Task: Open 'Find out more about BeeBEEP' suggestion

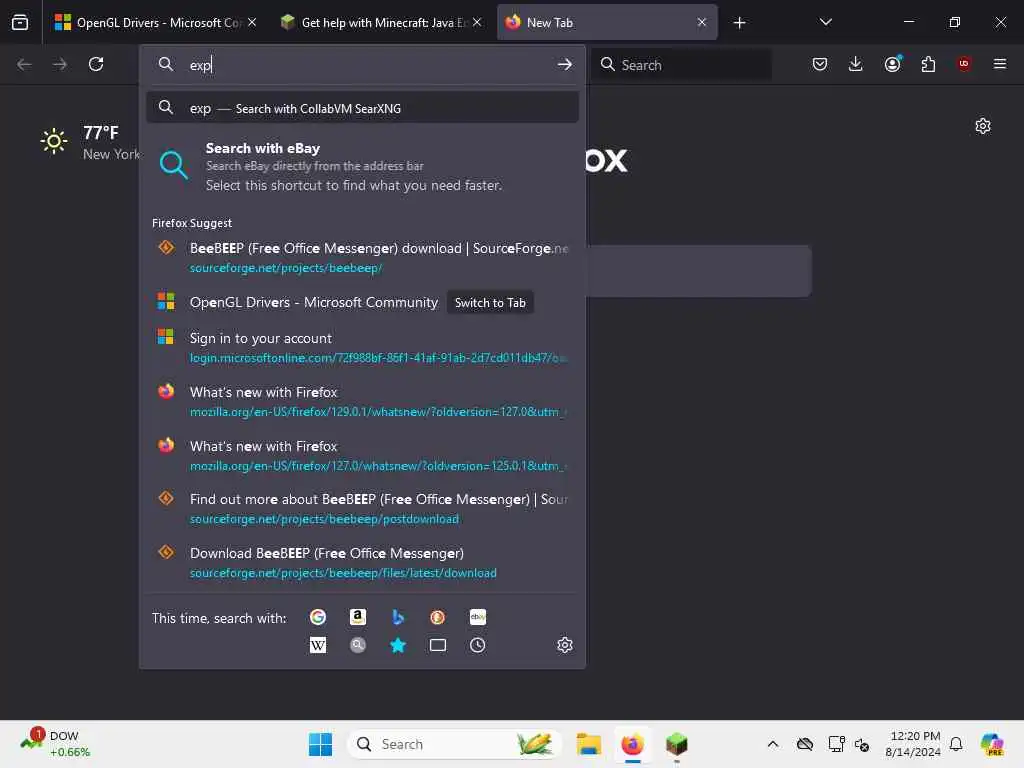Action: tap(362, 509)
